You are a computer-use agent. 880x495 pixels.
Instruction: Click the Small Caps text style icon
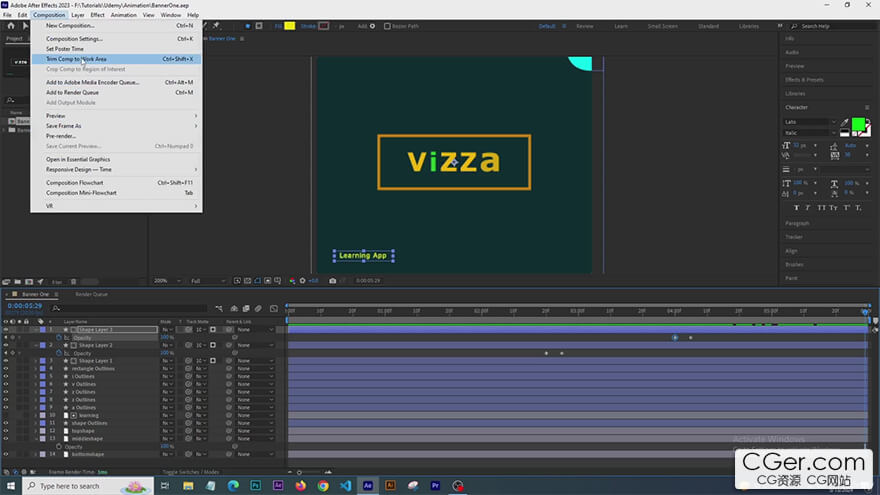(833, 208)
